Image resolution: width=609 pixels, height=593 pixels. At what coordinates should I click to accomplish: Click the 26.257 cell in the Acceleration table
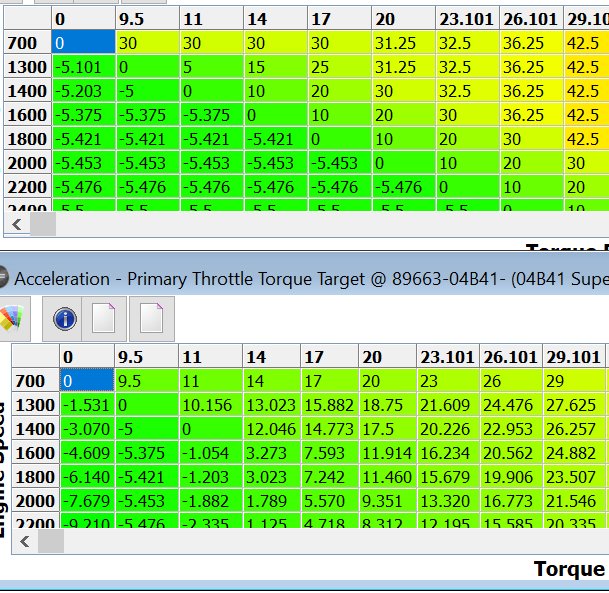[x=574, y=429]
